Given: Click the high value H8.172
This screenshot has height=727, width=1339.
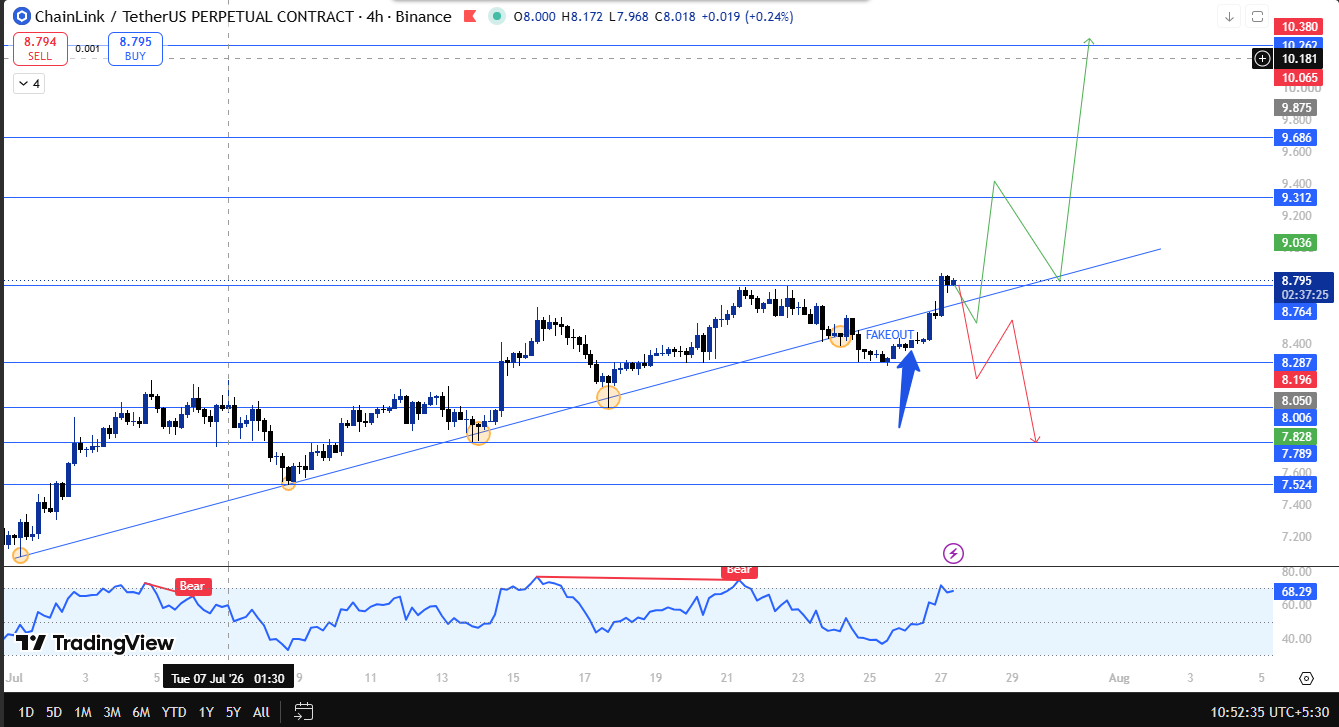Looking at the screenshot, I should (x=581, y=17).
